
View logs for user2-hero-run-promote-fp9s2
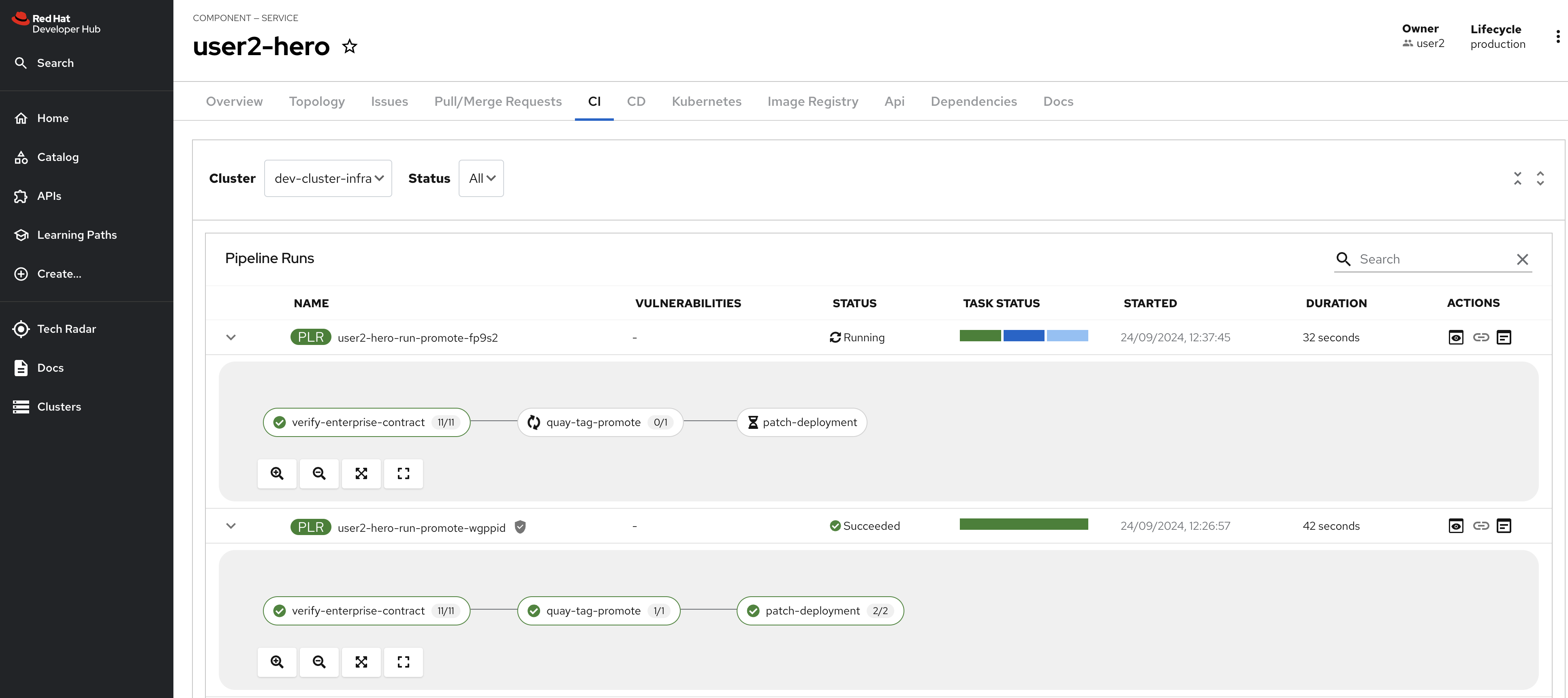pos(1504,337)
